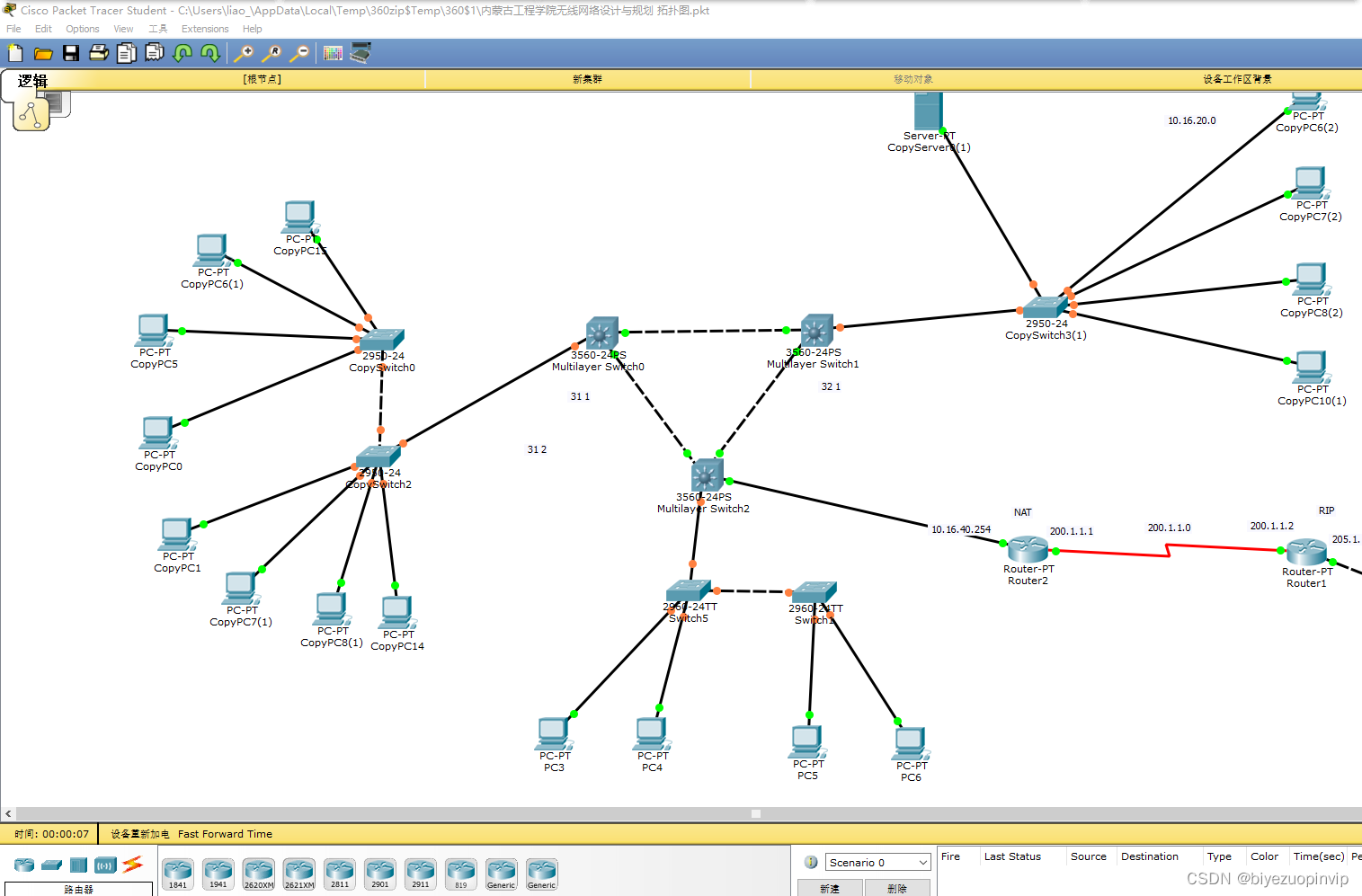Zoom in with the plus magnifier
The image size is (1362, 896).
pos(243,53)
